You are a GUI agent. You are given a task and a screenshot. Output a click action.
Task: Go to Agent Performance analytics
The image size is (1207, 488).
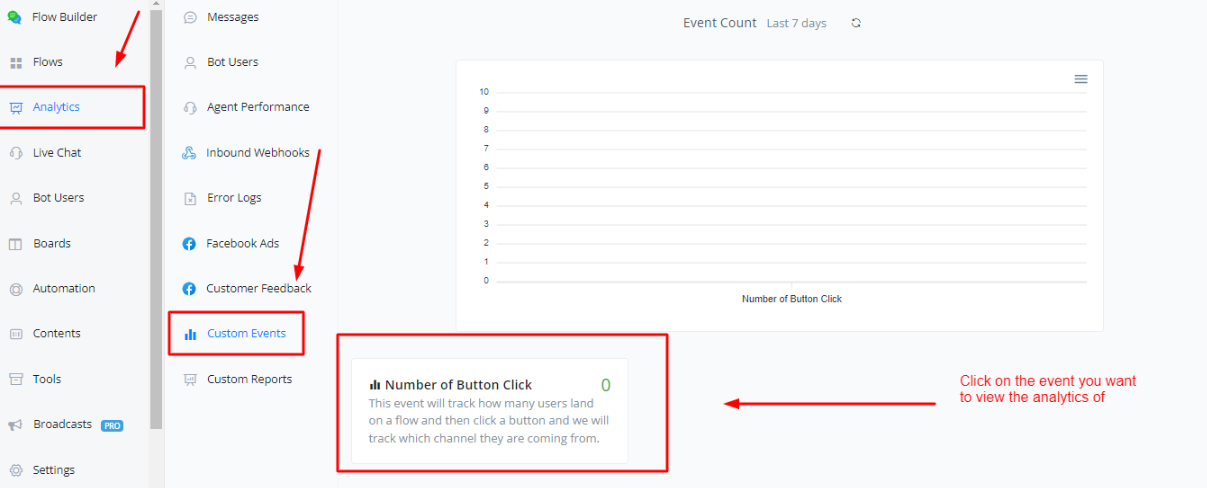pos(258,107)
